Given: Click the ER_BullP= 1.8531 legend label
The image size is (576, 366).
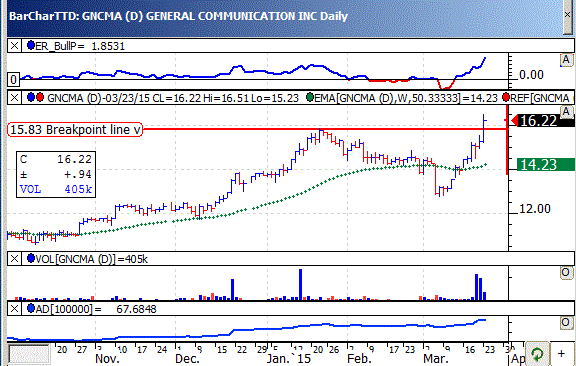Looking at the screenshot, I should click(x=80, y=46).
